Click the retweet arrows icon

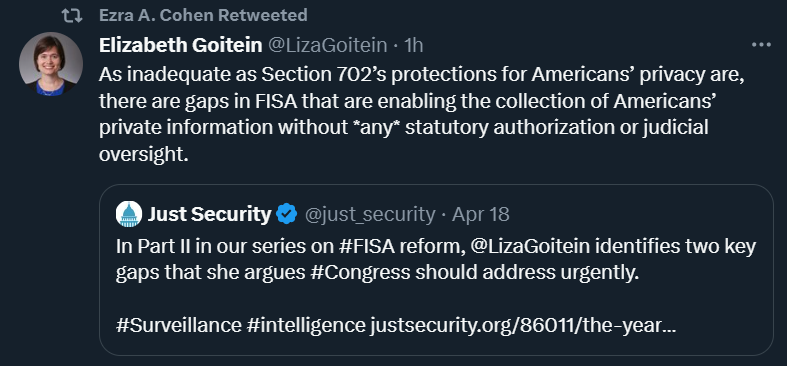pos(71,16)
